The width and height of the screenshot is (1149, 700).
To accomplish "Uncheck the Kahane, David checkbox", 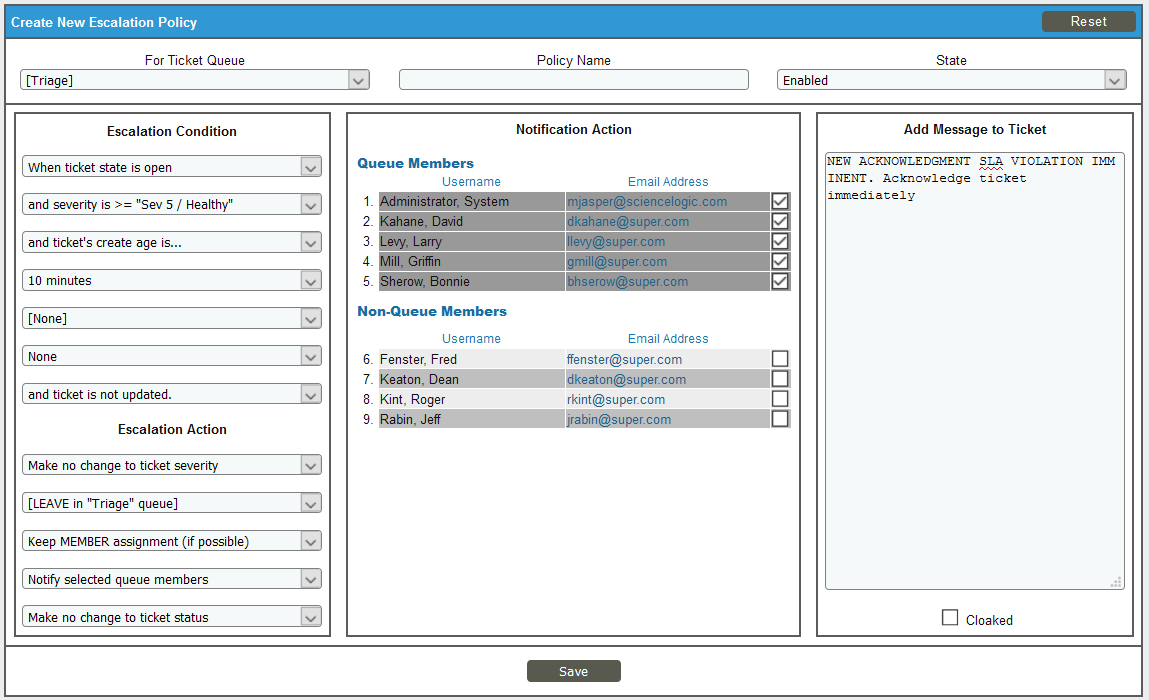I will click(x=780, y=221).
